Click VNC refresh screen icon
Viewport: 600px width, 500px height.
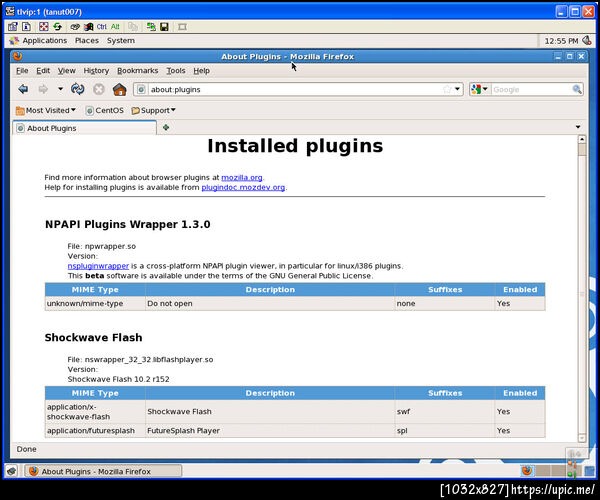tap(57, 26)
